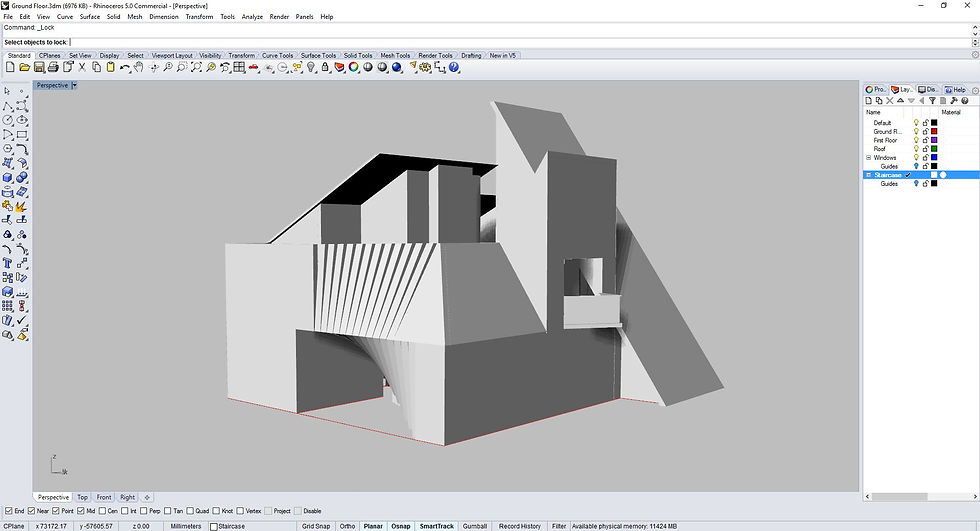980x531 pixels.
Task: Enable the Cen osnap checkbox
Action: point(102,511)
